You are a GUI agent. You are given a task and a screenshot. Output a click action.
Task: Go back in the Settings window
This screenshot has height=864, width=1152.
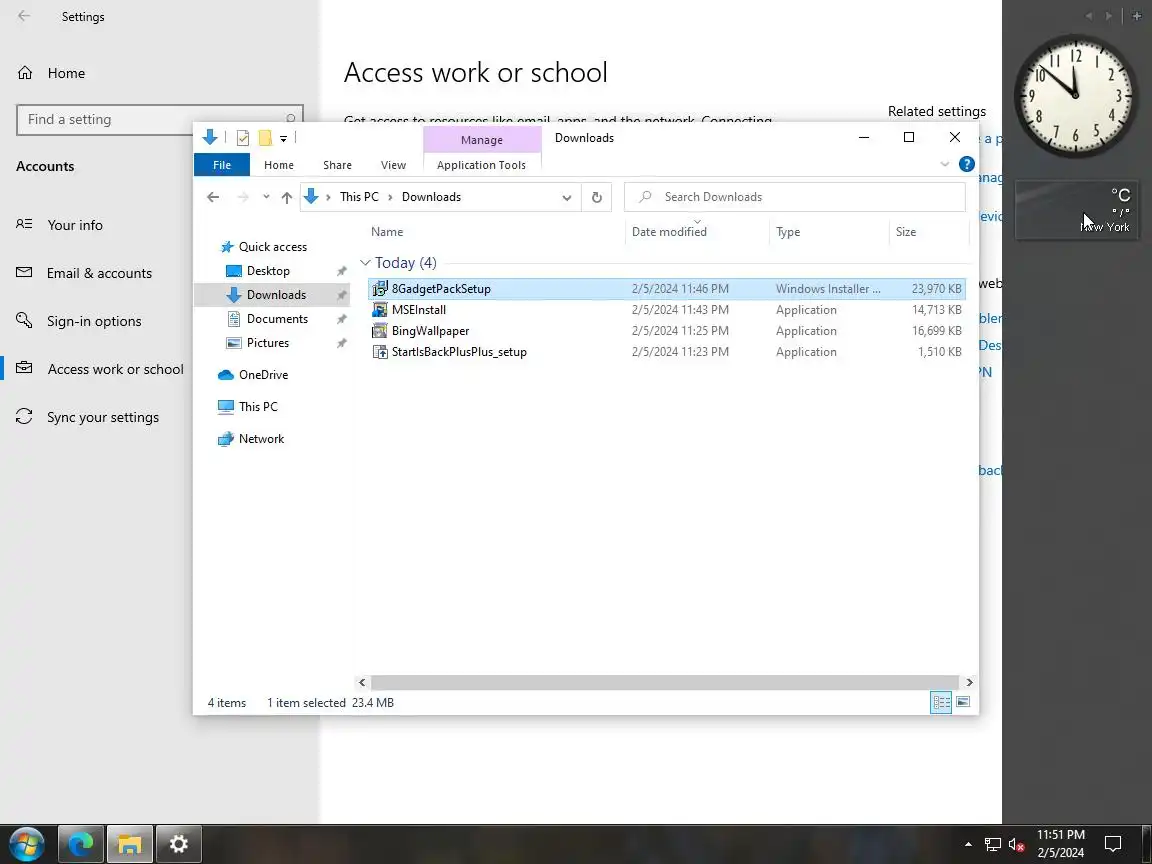coord(24,16)
